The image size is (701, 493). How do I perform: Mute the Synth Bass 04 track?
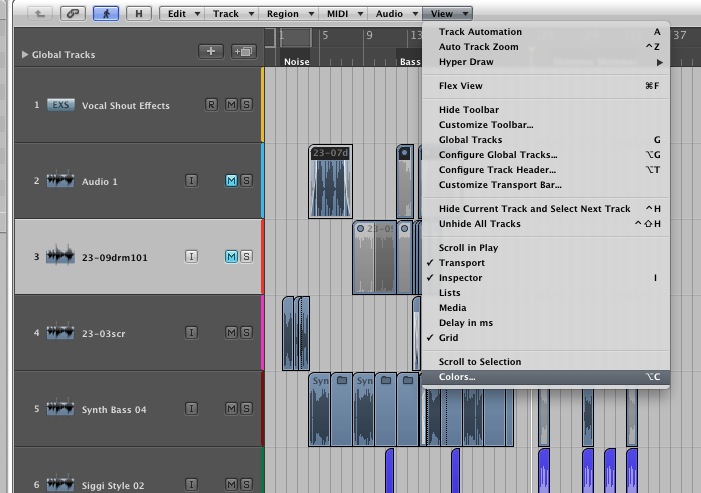pos(231,409)
